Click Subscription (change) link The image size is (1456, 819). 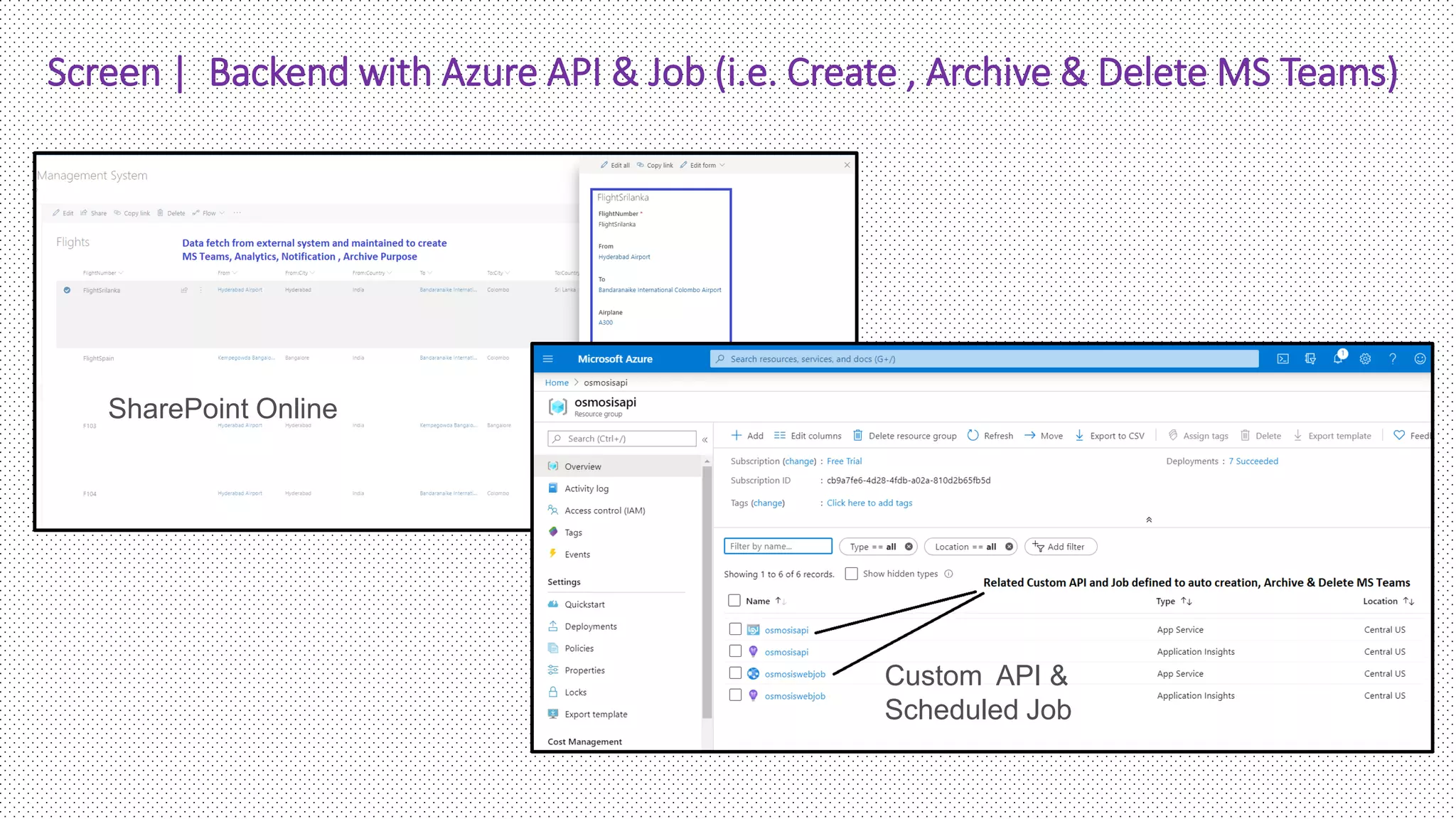tap(799, 461)
